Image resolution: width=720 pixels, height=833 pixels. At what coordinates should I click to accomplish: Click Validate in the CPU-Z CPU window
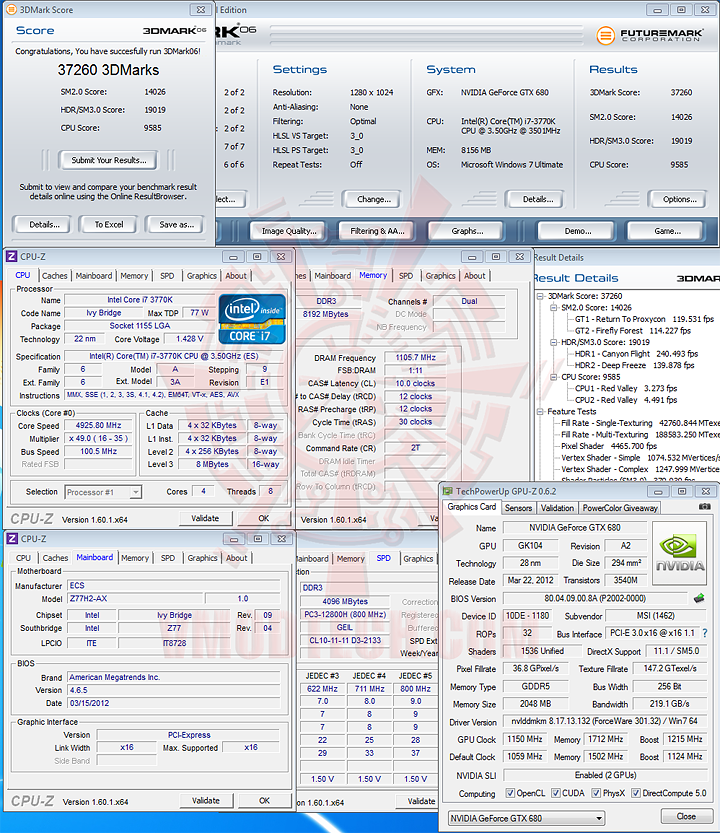(205, 518)
